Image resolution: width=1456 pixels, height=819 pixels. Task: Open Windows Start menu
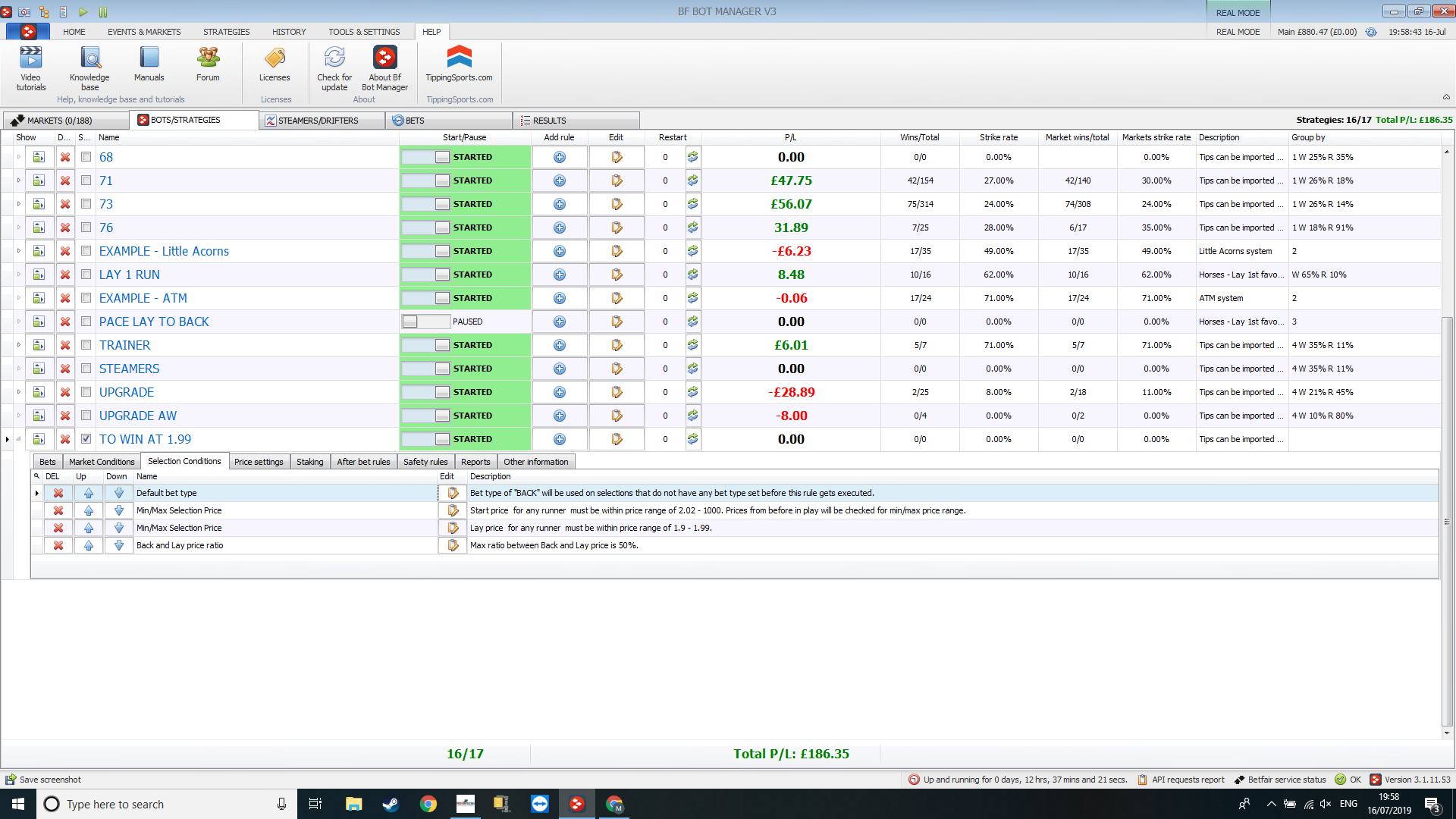click(18, 804)
